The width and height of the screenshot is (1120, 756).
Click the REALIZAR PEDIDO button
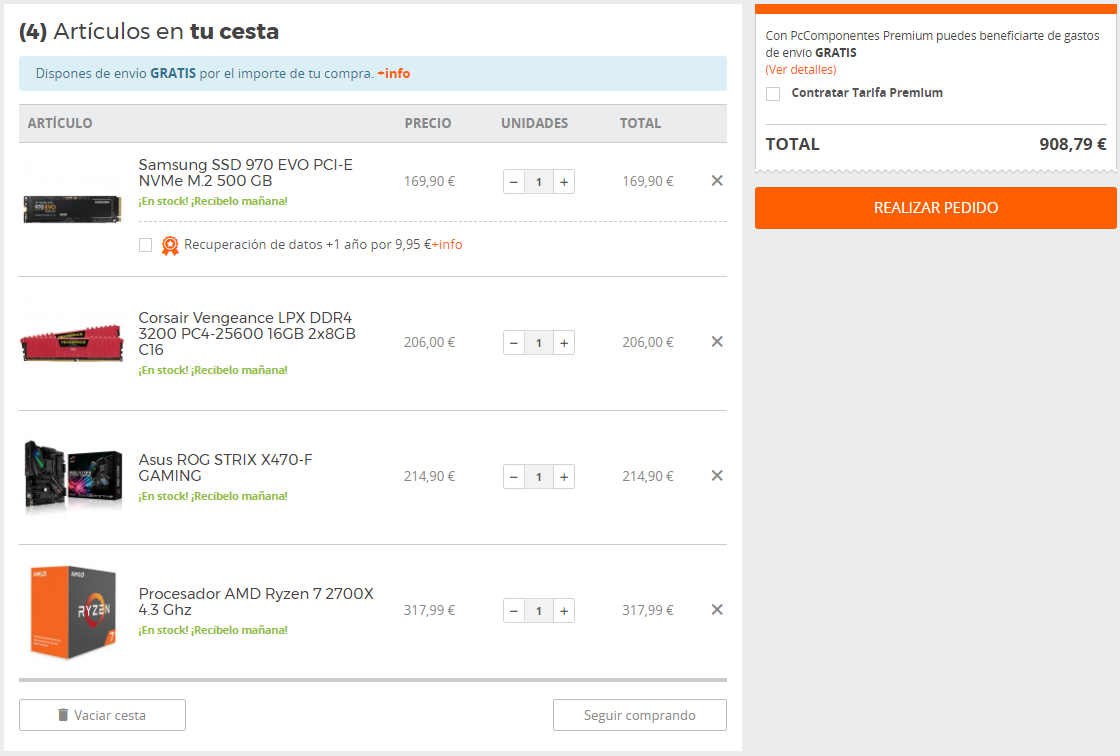[936, 208]
